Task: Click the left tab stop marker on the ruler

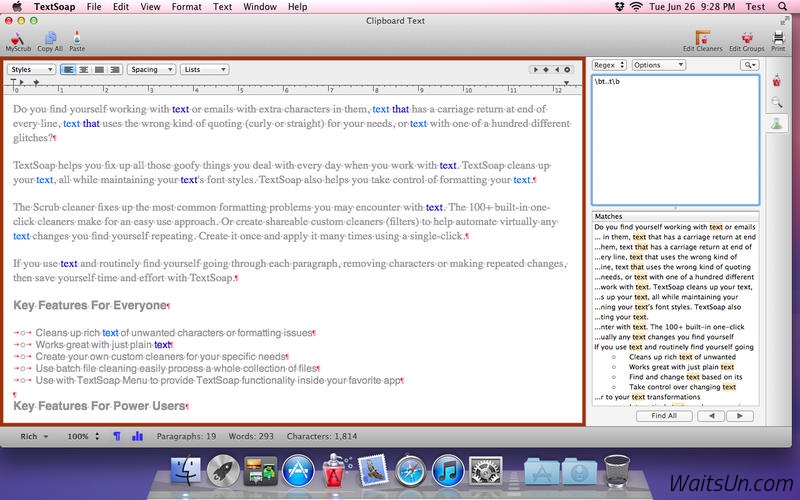Action: pyautogui.click(x=21, y=82)
